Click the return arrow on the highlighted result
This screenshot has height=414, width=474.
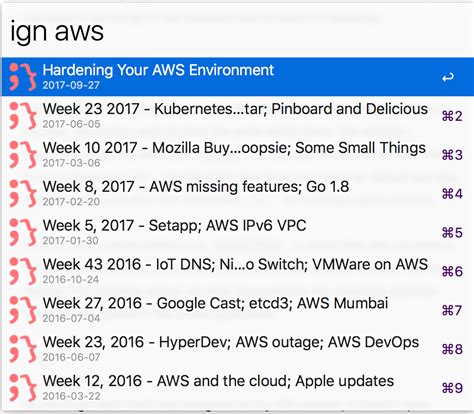point(448,78)
